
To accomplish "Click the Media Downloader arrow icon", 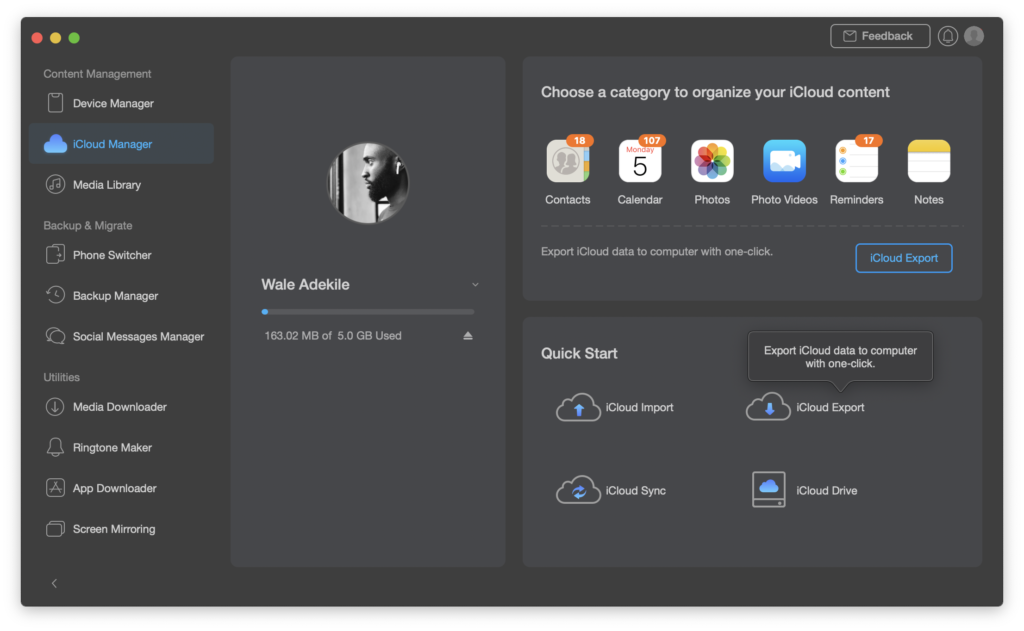I will coord(56,406).
